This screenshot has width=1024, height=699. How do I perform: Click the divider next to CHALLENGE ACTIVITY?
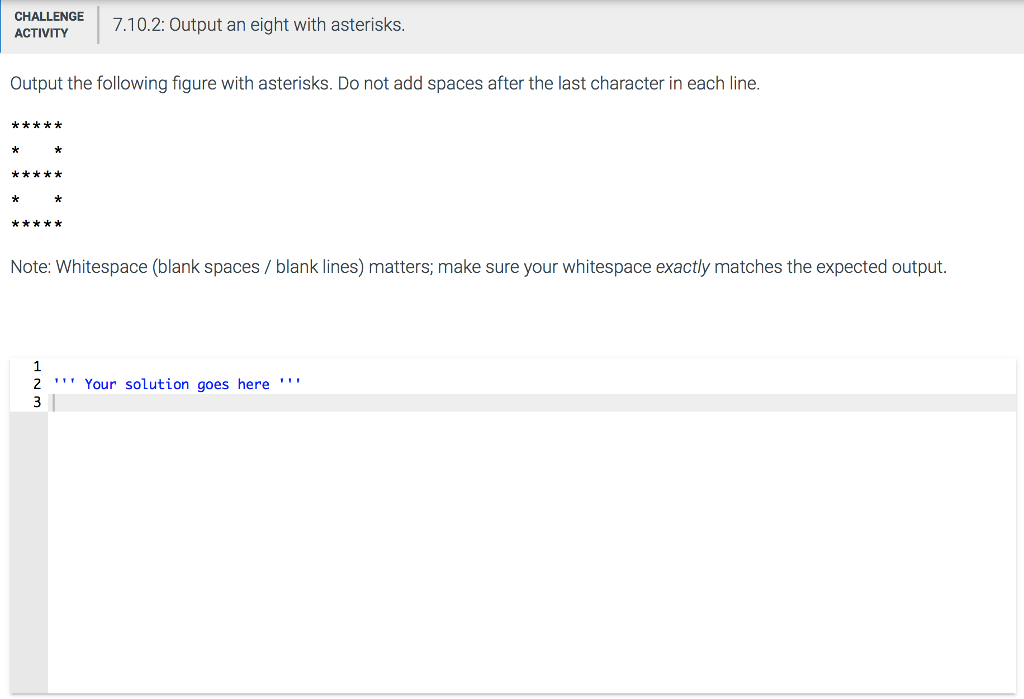click(96, 24)
